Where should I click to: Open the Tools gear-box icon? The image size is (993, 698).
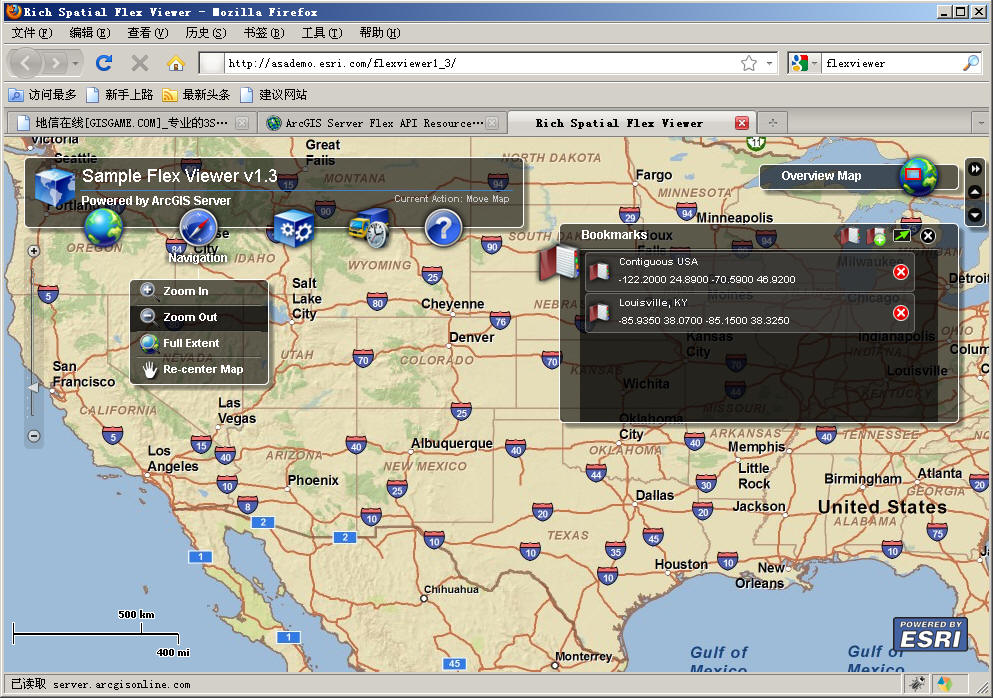tap(294, 229)
